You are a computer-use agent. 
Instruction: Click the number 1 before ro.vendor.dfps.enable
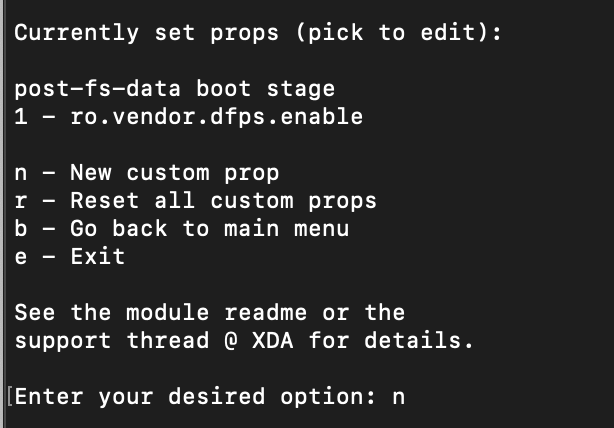pos(21,117)
